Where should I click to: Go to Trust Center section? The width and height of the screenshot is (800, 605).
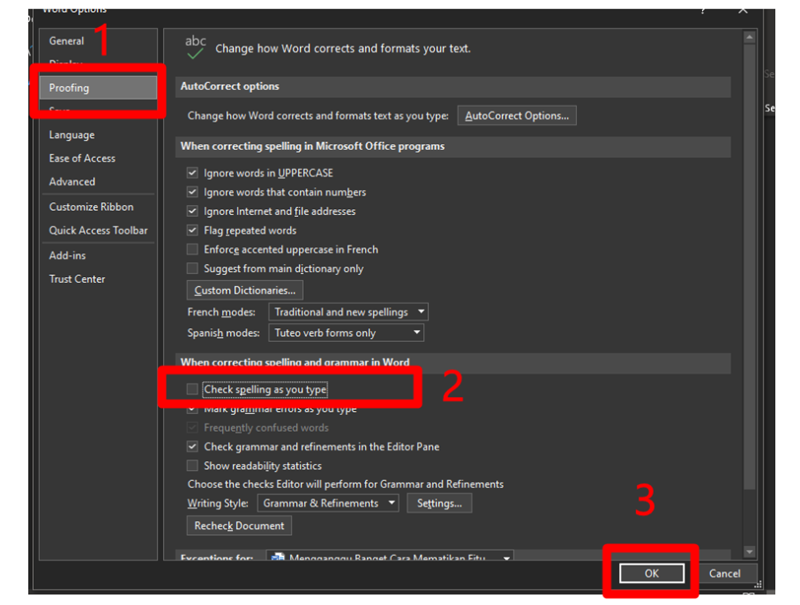[77, 279]
